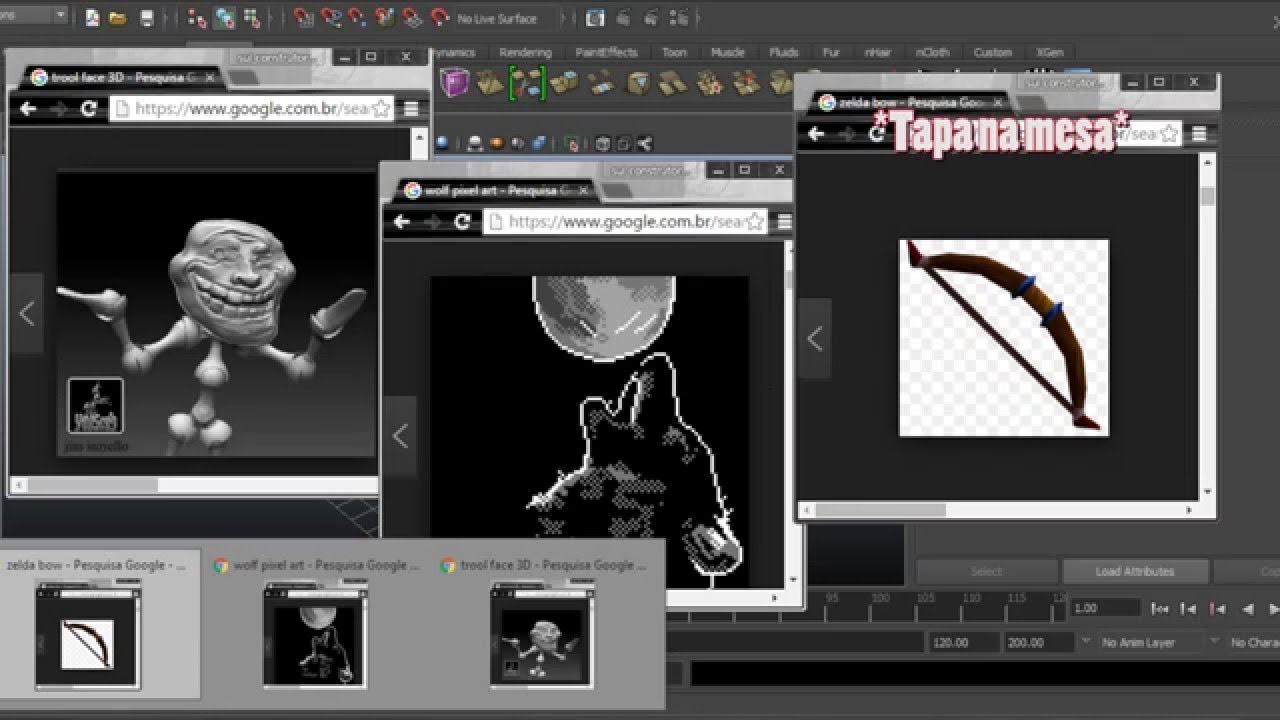Open the XGen shelf tab

[1049, 52]
